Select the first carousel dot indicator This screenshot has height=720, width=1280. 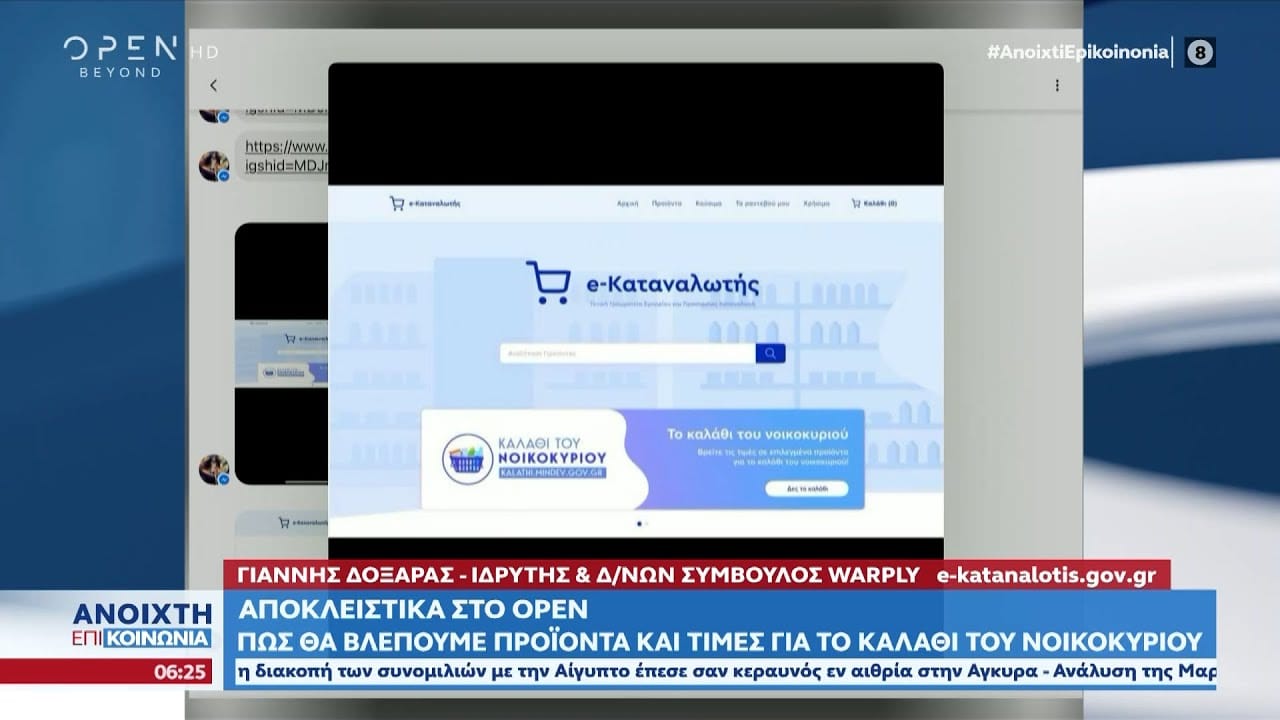[639, 523]
